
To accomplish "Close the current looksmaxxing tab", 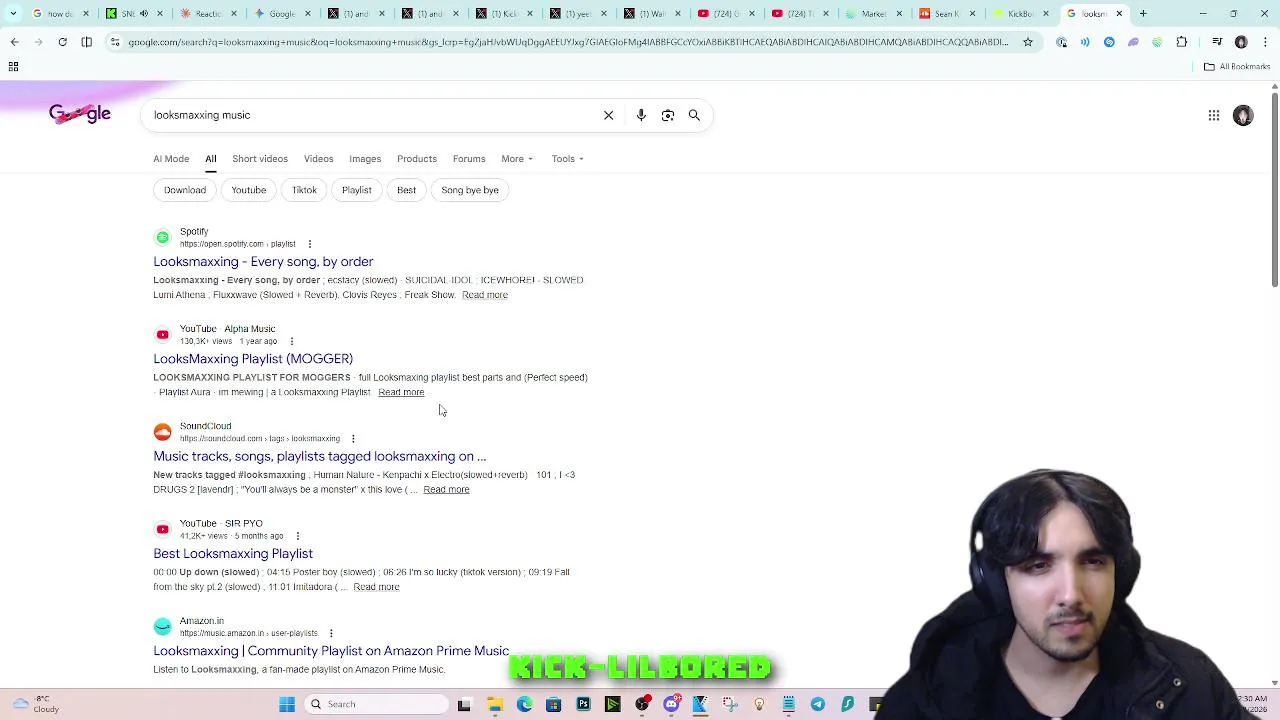I will (x=1119, y=14).
